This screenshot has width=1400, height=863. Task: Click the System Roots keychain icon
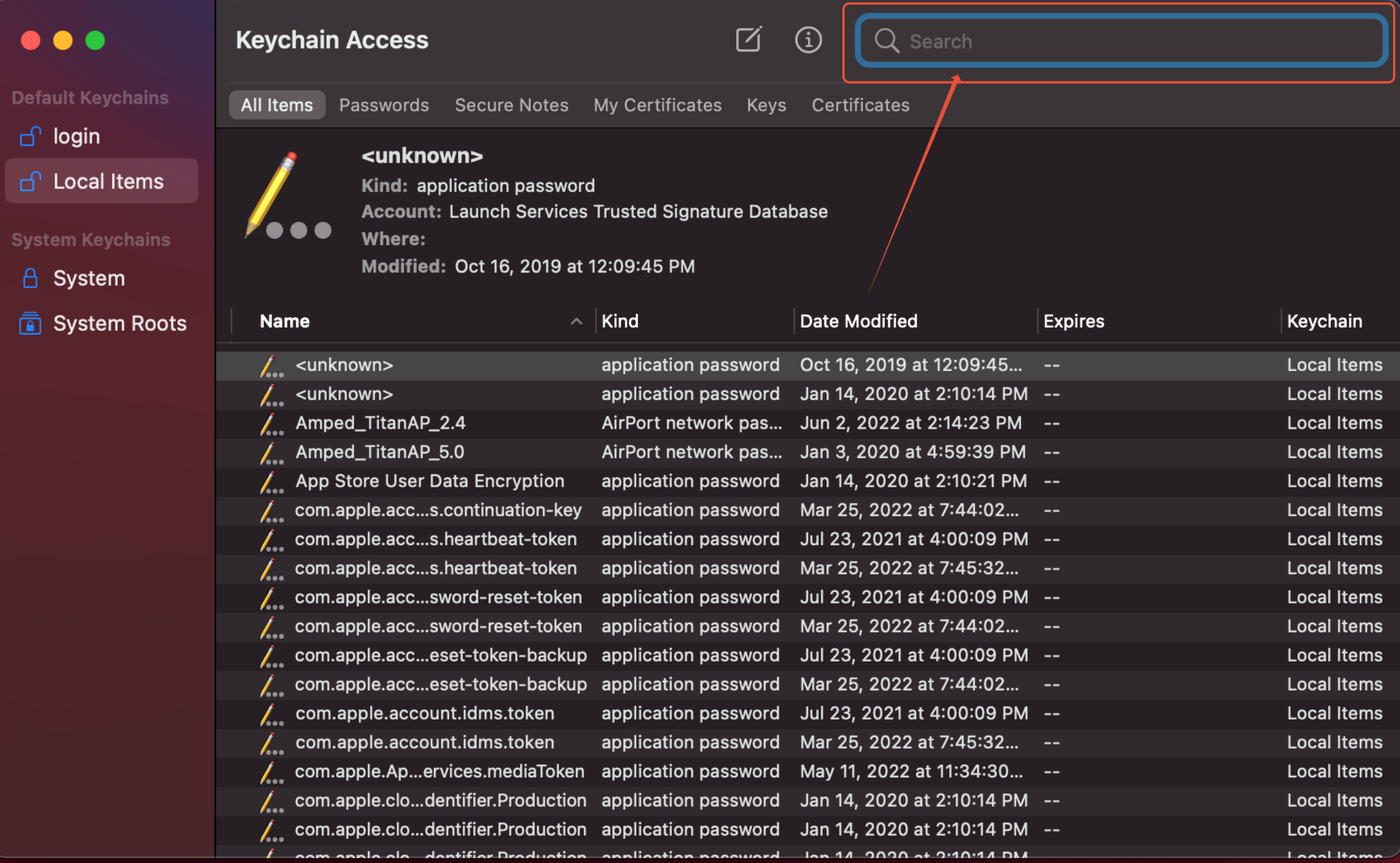coord(30,323)
